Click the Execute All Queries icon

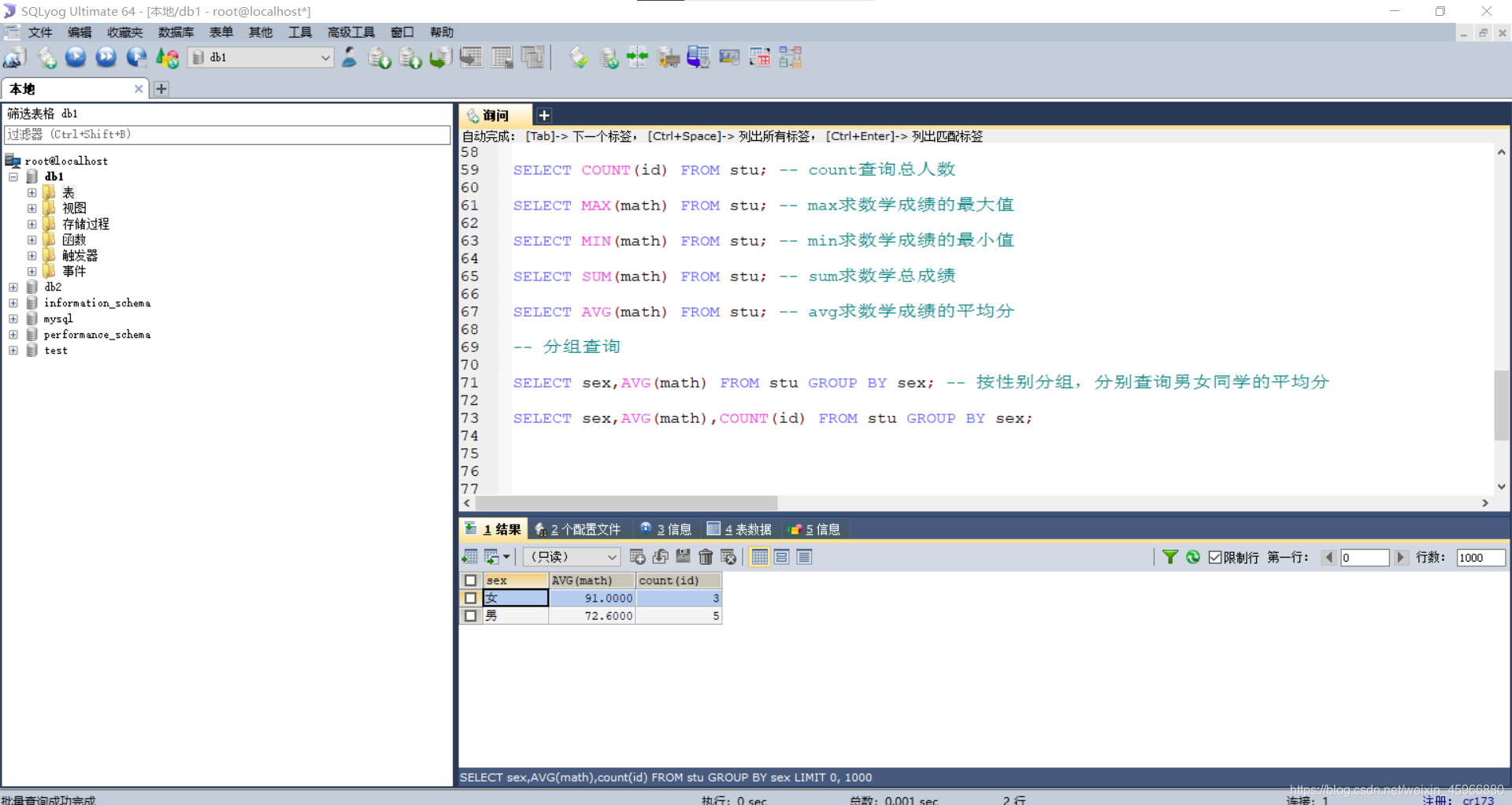[x=106, y=57]
